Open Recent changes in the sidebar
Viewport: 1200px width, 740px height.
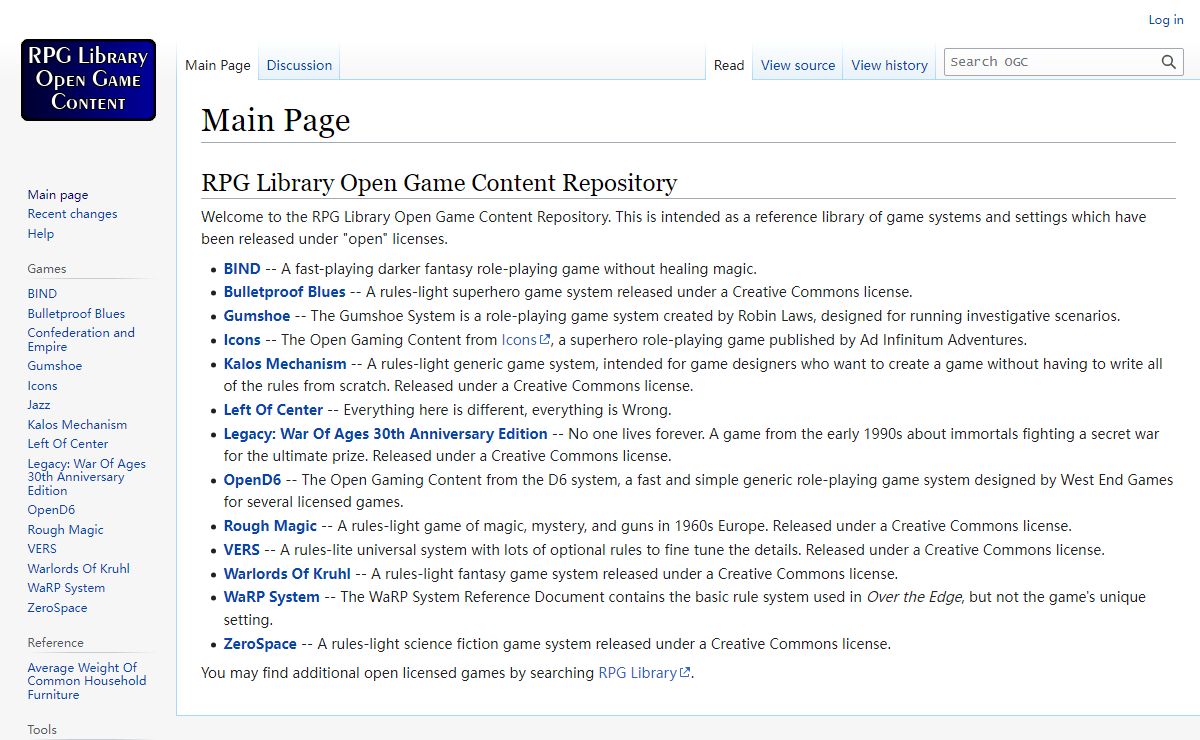click(72, 214)
